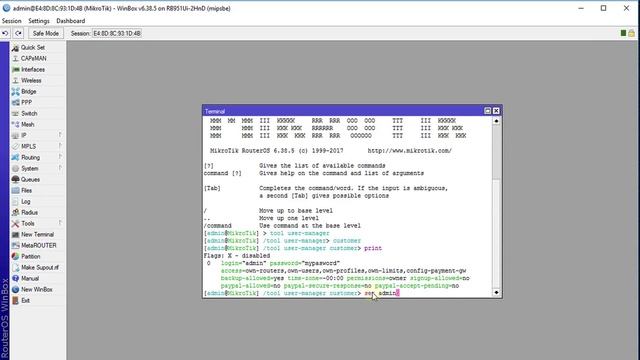Open the System sidebar menu
Viewport: 640px width, 360px height.
pyautogui.click(x=38, y=169)
